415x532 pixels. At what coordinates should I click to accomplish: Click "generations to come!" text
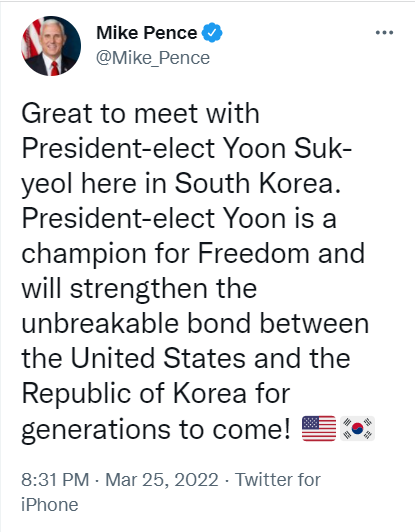click(x=156, y=430)
